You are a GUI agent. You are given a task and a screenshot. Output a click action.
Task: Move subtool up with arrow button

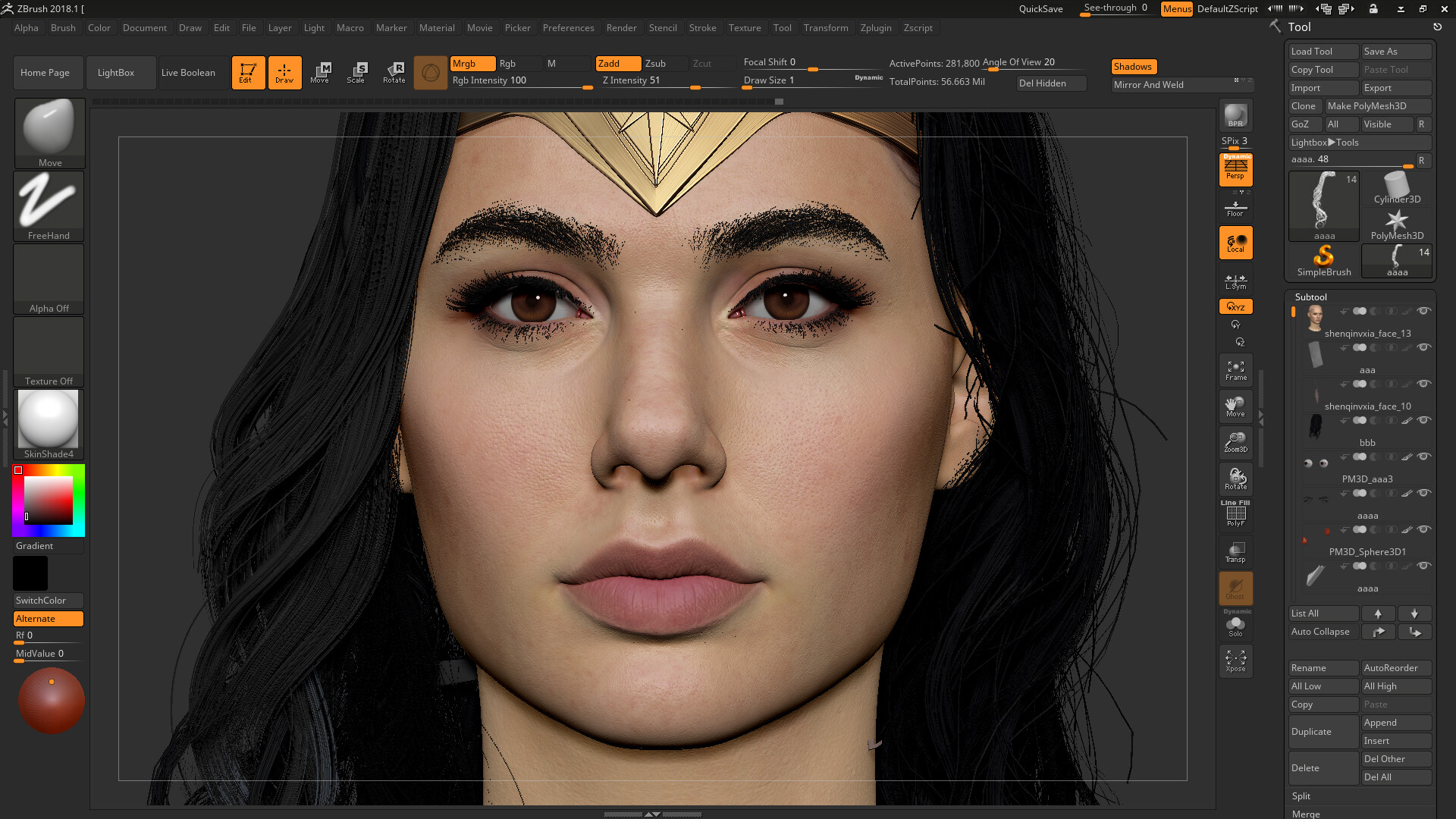1378,613
